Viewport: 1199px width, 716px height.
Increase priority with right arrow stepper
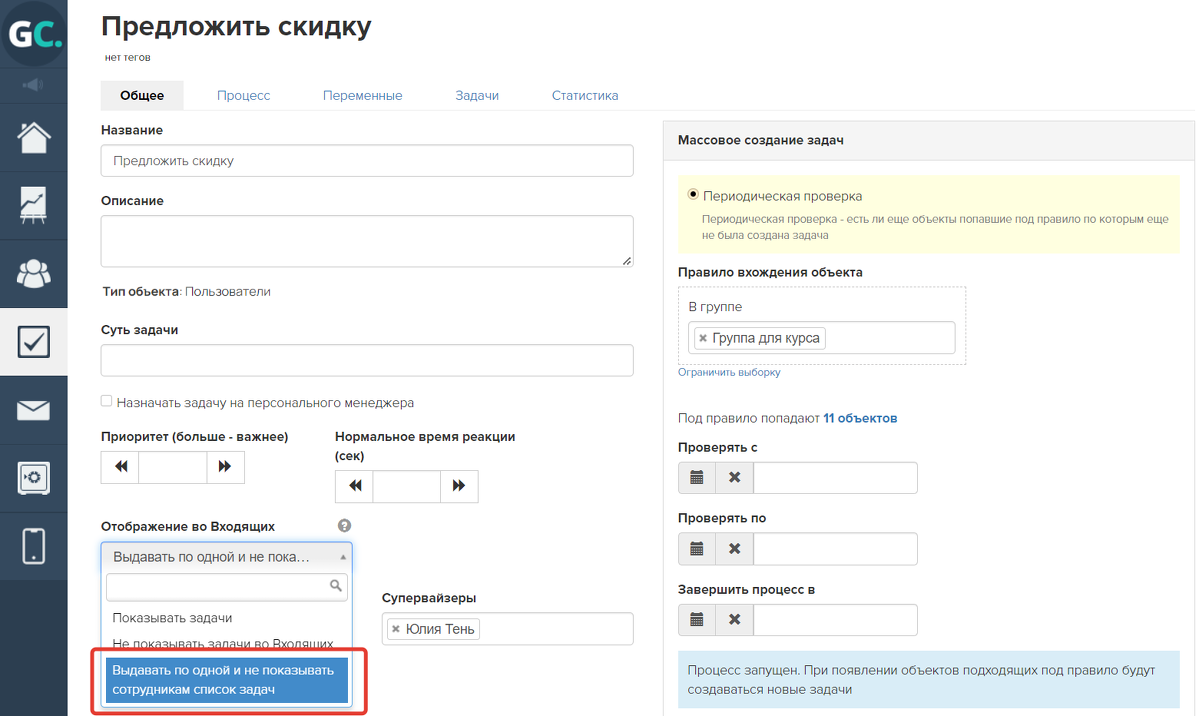point(225,467)
